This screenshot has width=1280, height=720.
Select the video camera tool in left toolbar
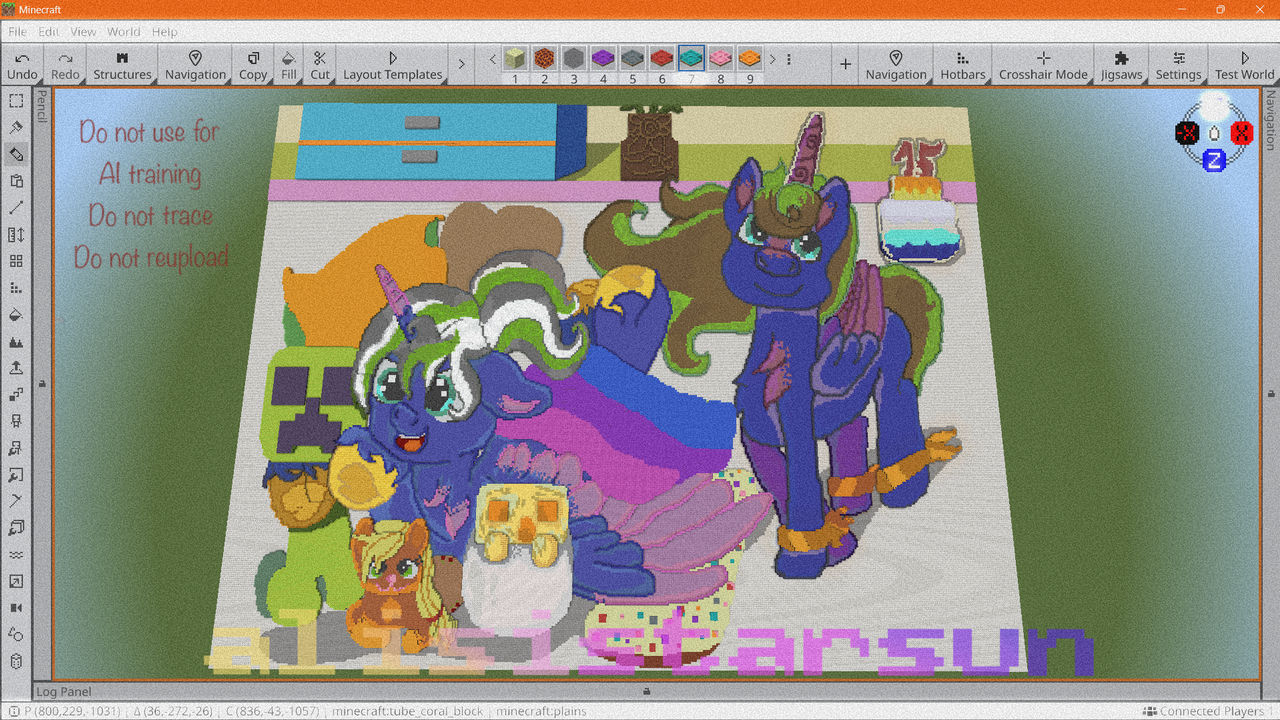point(16,608)
